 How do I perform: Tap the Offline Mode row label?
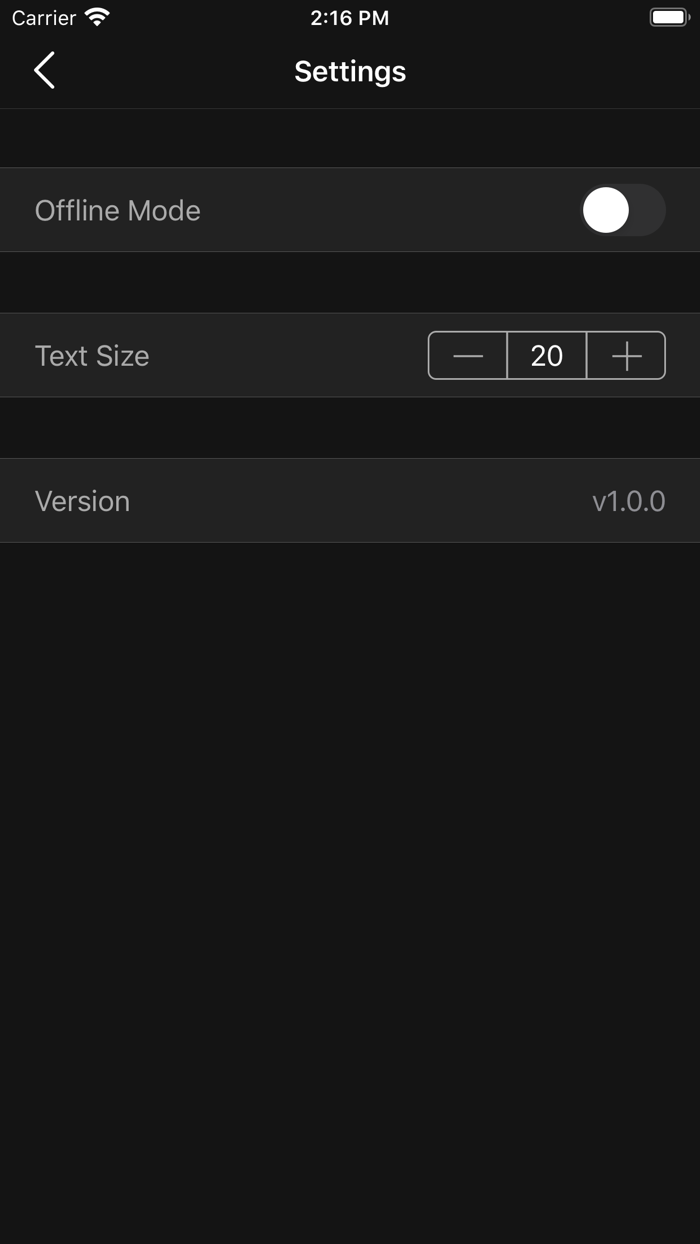coord(117,210)
